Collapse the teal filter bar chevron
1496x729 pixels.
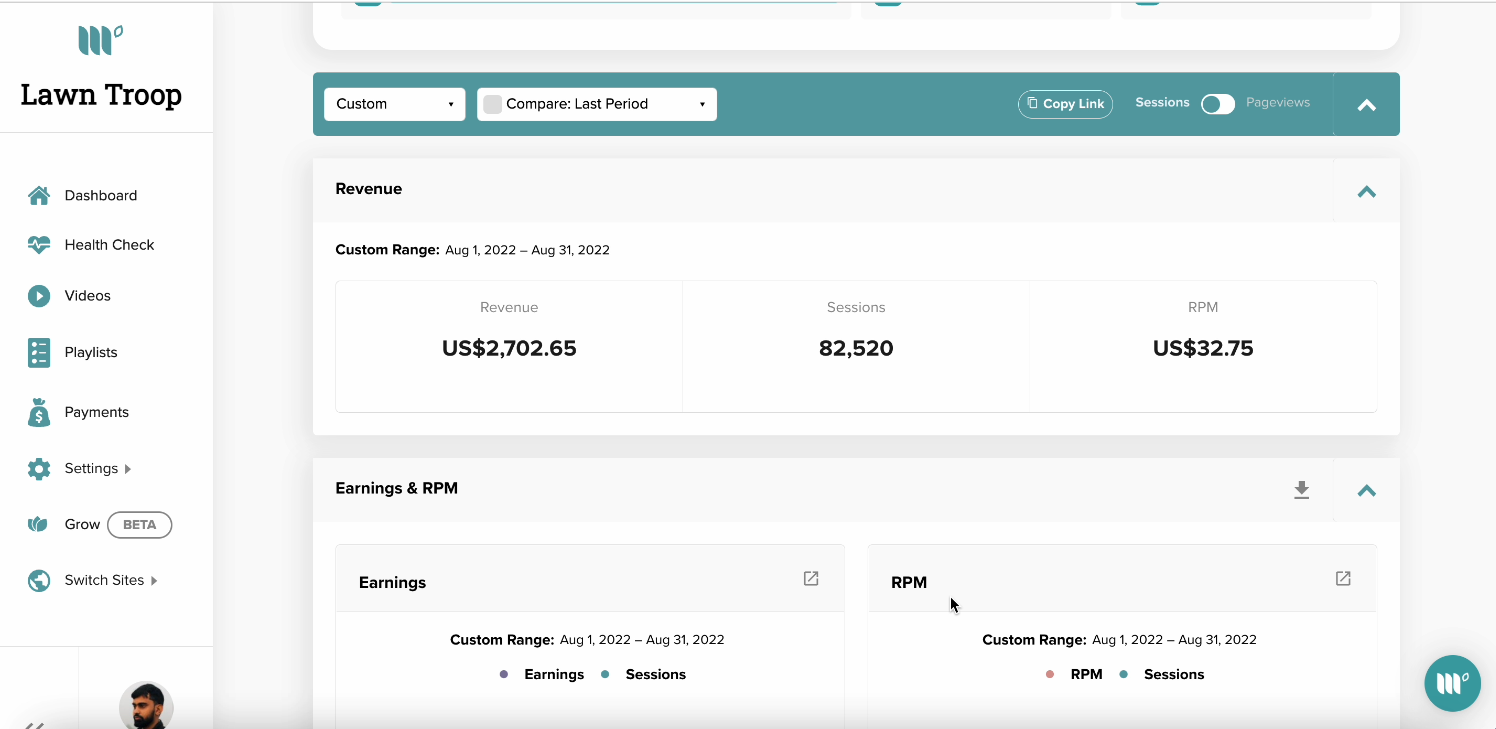click(x=1366, y=104)
